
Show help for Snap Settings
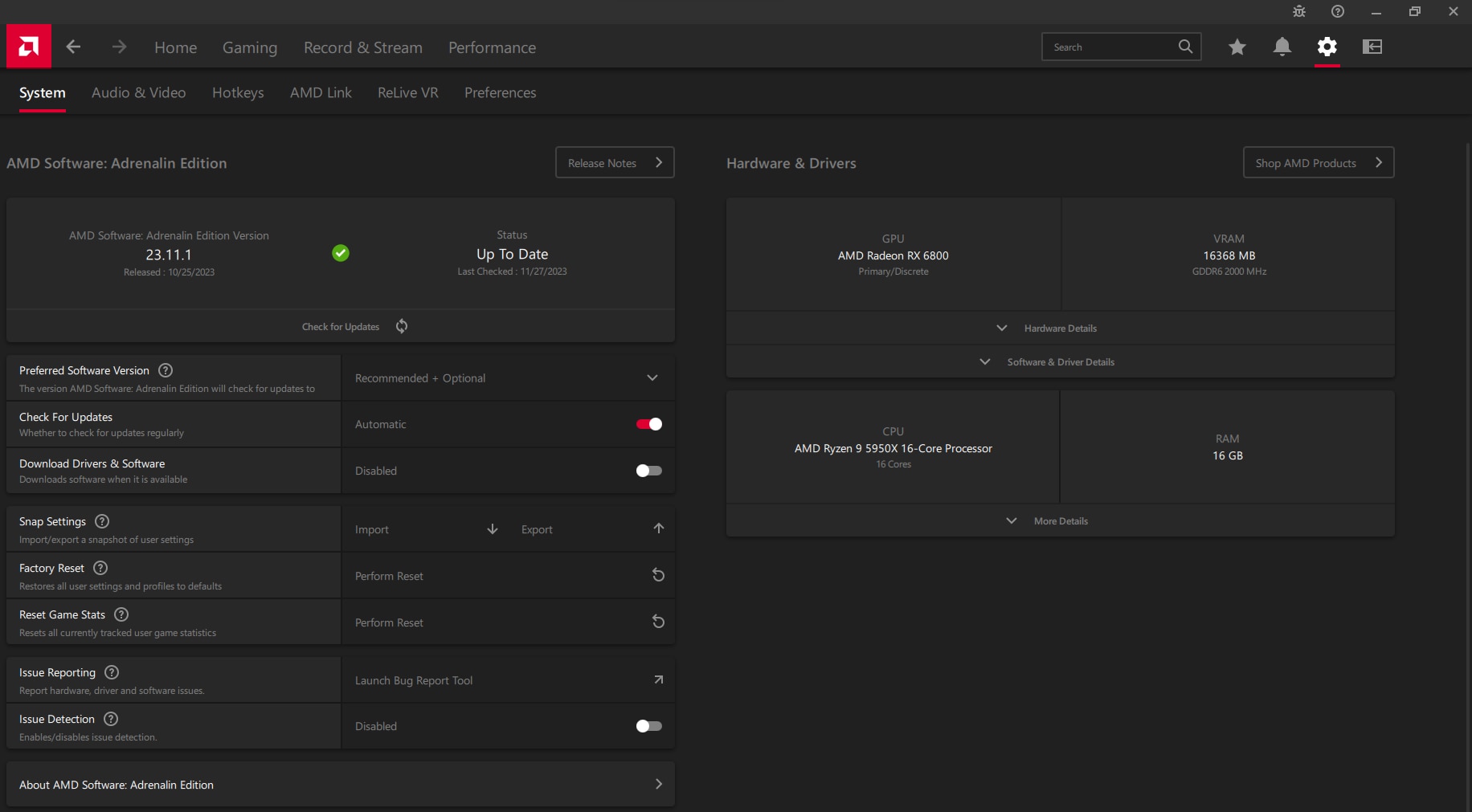click(102, 521)
